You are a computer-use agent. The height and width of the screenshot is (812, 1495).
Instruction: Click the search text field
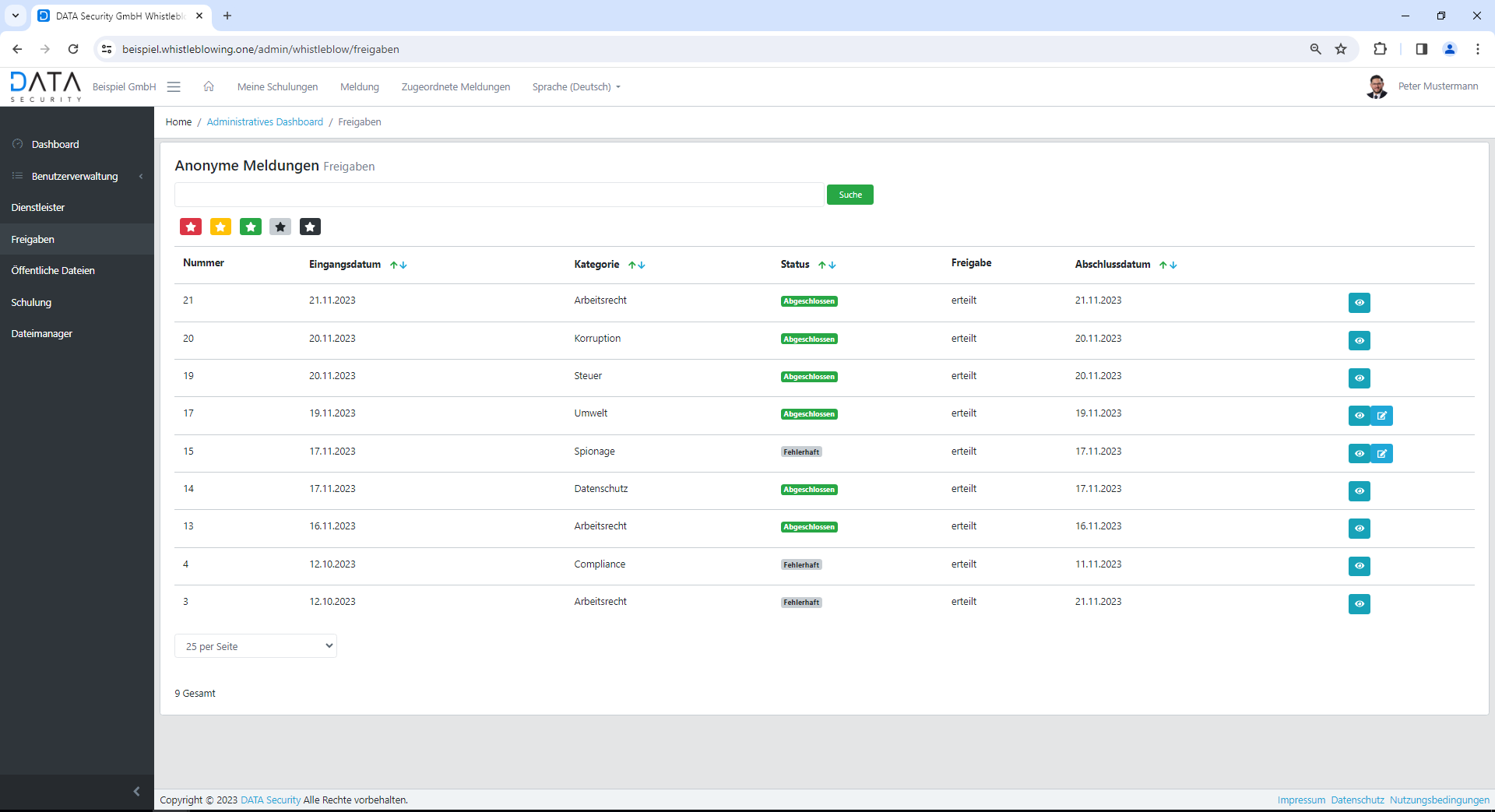coord(498,195)
